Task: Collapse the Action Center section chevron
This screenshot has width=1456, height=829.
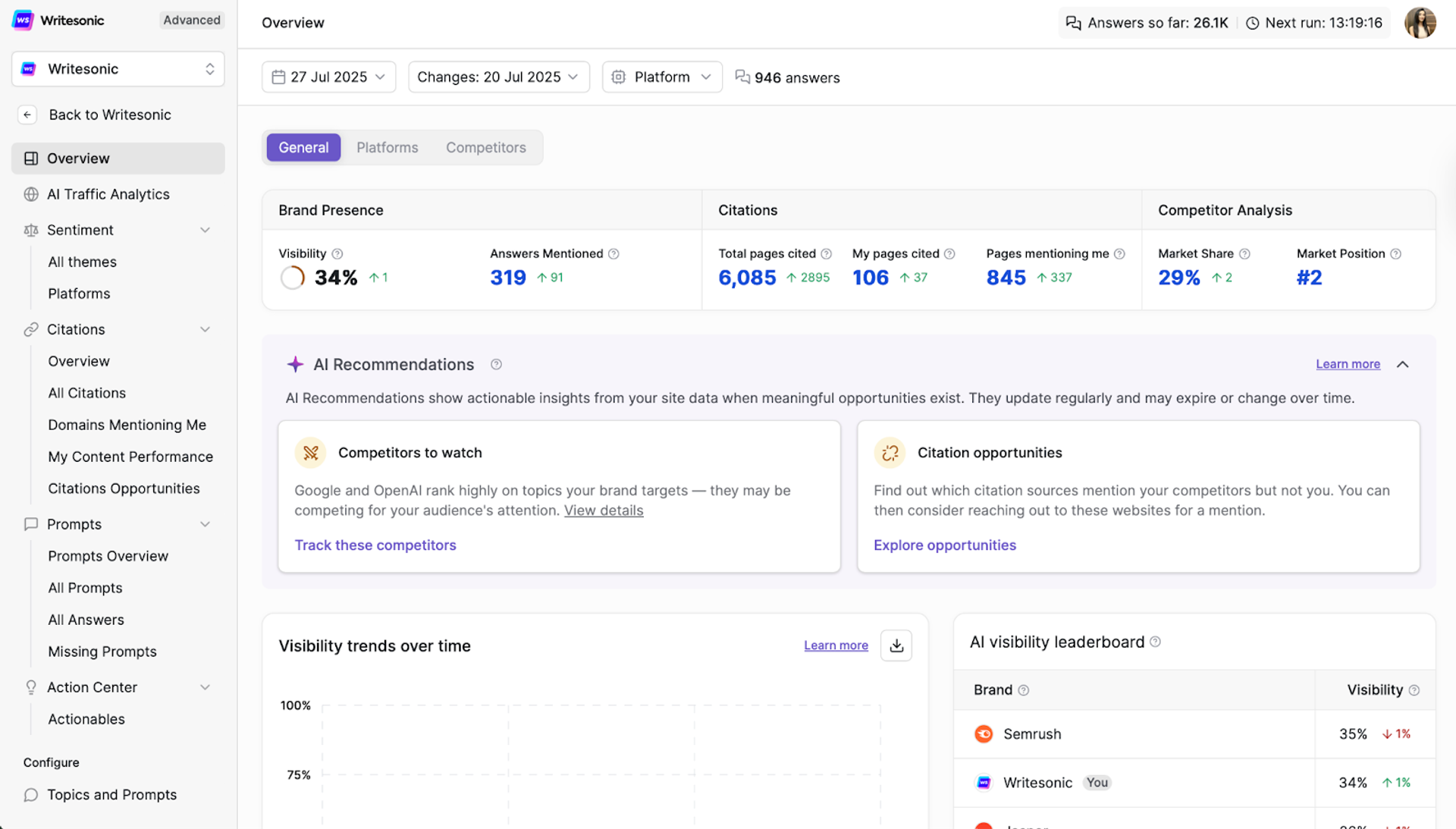Action: click(x=205, y=687)
